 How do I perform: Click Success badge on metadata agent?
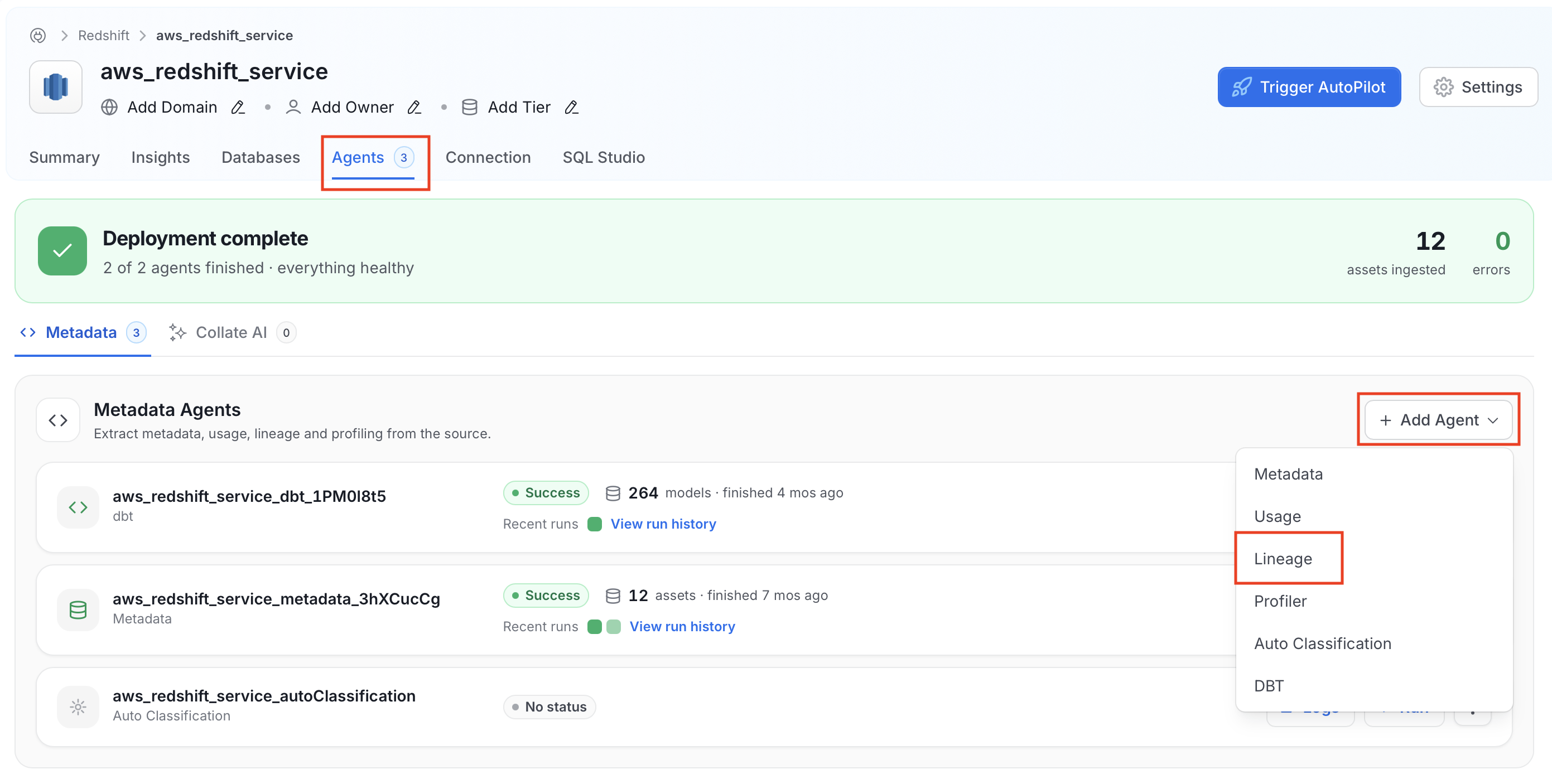tap(546, 595)
